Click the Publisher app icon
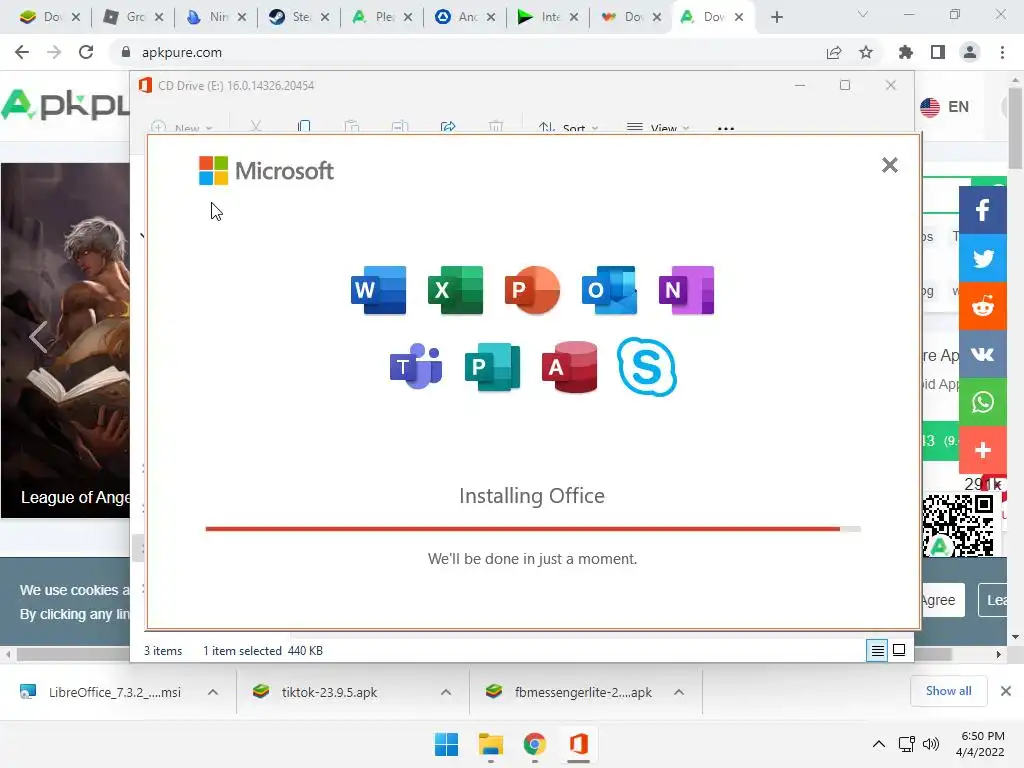1024x768 pixels. pos(492,366)
